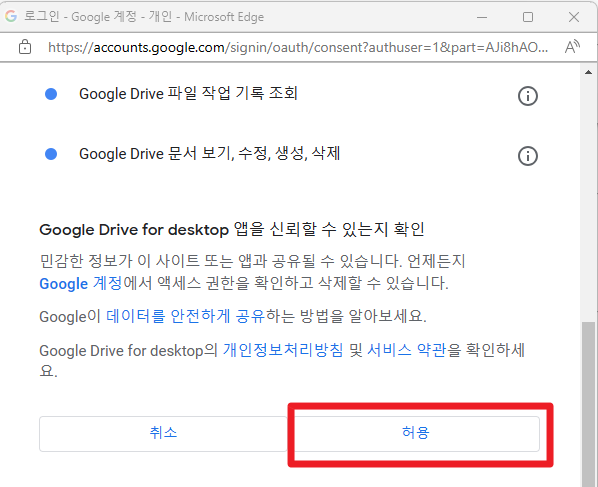Select text 'Google Drive 파일 작업 기록 조회'
This screenshot has height=487, width=598.
click(188, 93)
